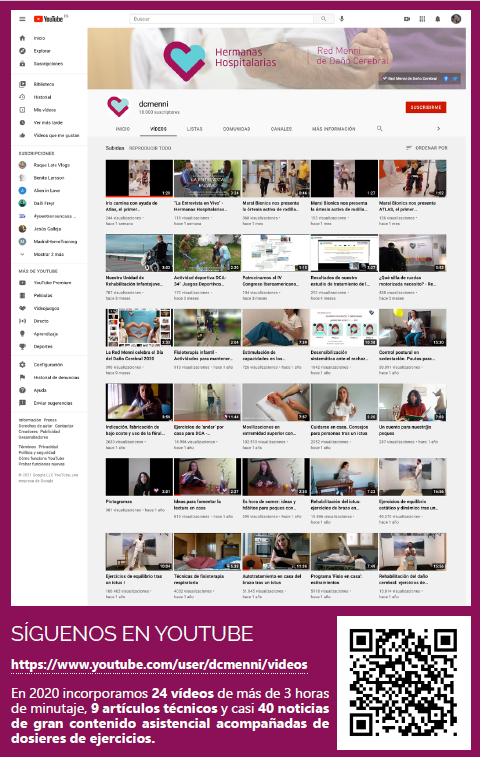The height and width of the screenshot is (759, 480).
Task: Open the Ordenar por sort dropdown
Action: click(x=426, y=148)
